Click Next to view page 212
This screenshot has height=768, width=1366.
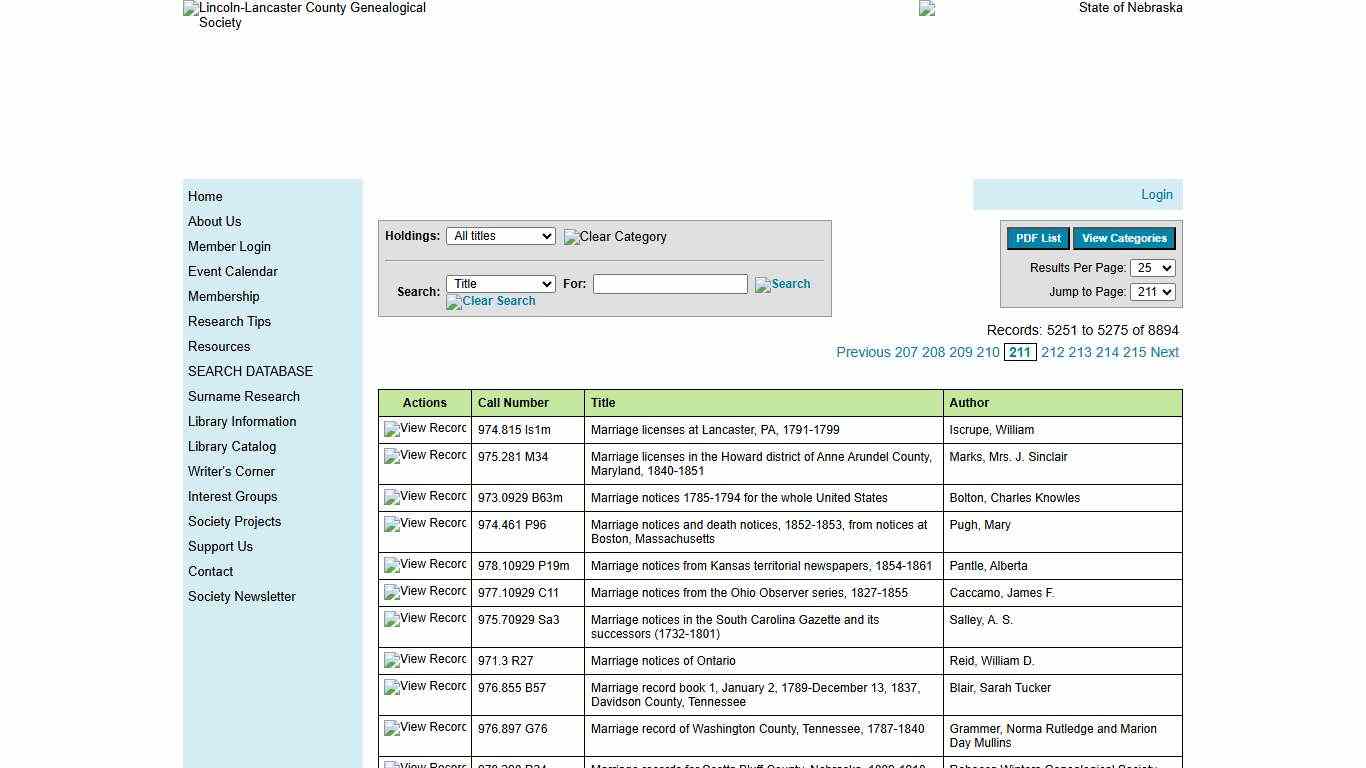pyautogui.click(x=1164, y=352)
